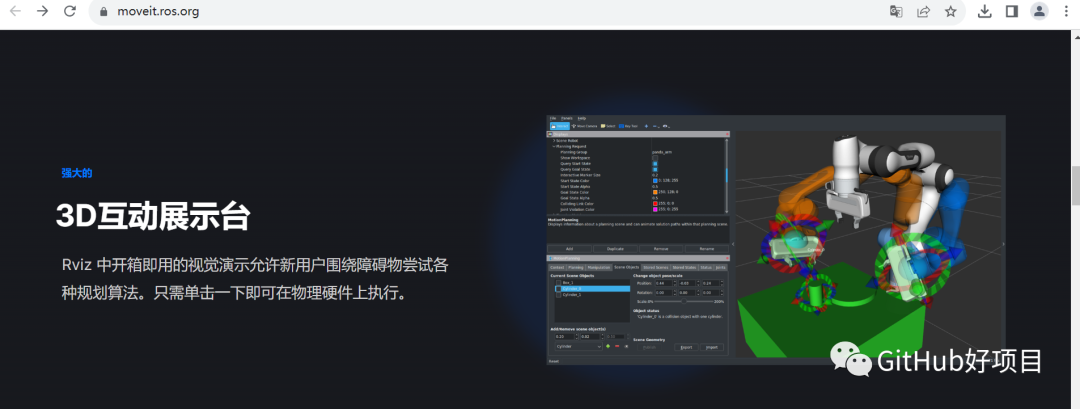Go back with the browser back arrow
1080x409 pixels.
click(x=15, y=11)
